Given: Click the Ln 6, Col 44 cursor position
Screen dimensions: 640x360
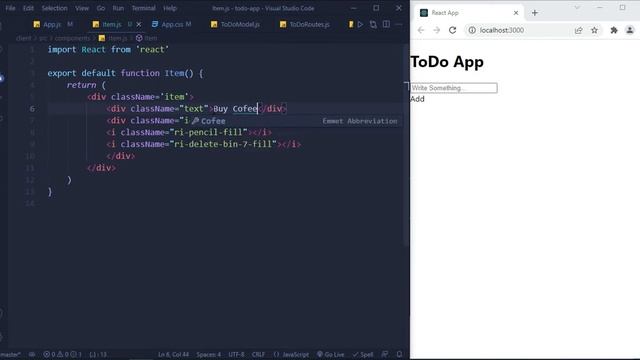Looking at the screenshot, I should click(173, 354).
